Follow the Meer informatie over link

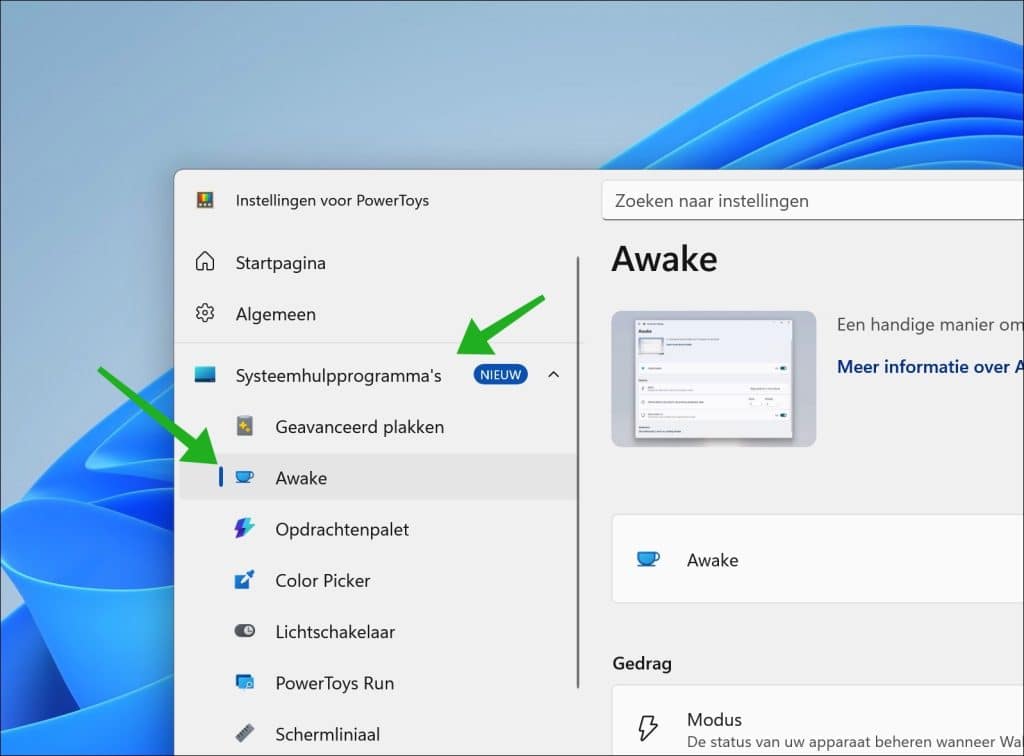930,367
